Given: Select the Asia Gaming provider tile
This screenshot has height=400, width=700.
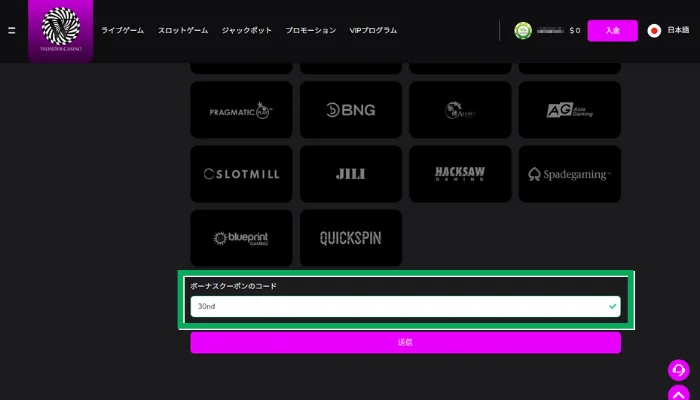Looking at the screenshot, I should point(570,110).
